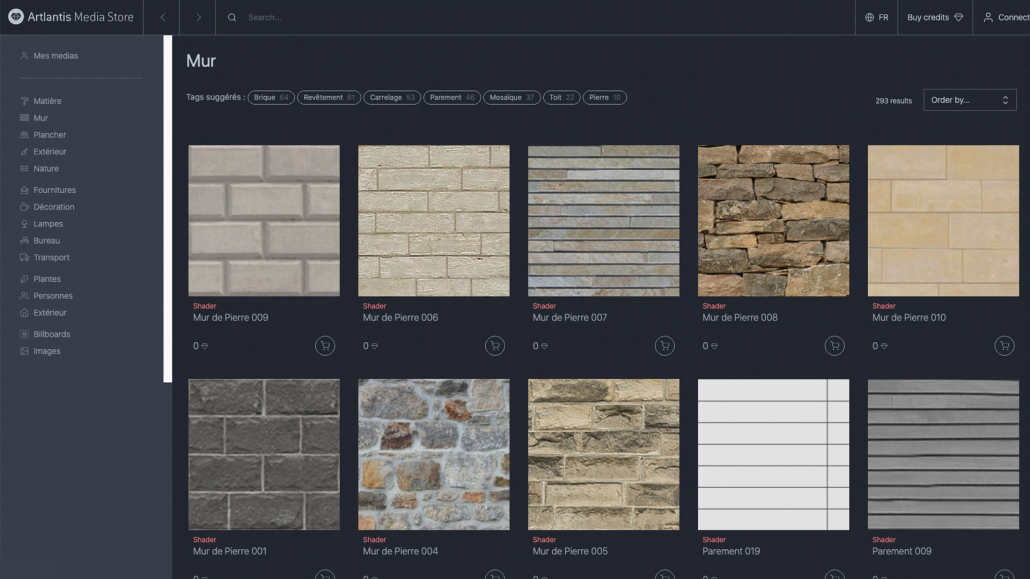
Task: Click the Images icon at sidebar bottom
Action: point(22,351)
